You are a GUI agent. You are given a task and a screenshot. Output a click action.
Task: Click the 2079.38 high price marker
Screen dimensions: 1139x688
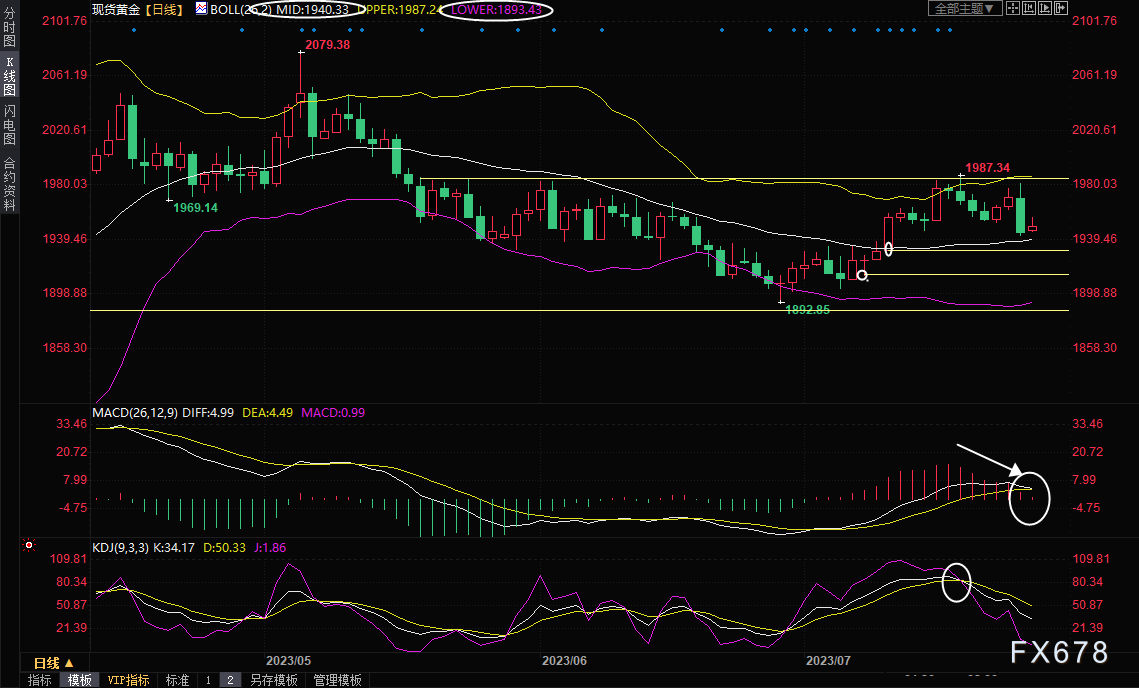pyautogui.click(x=328, y=45)
